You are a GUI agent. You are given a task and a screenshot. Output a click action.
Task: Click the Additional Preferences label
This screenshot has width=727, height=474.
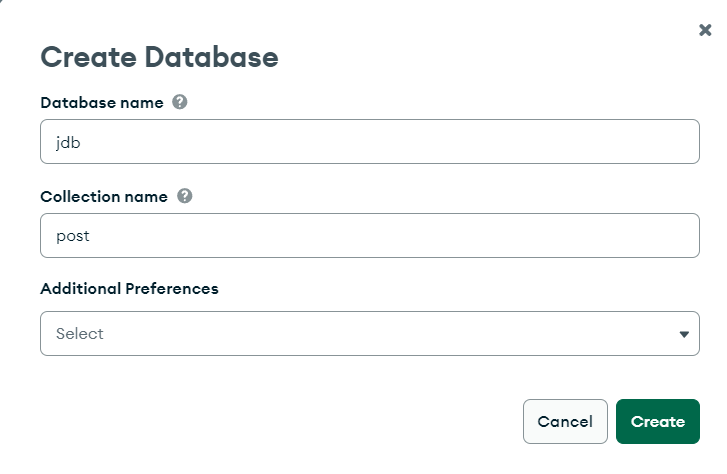(129, 288)
